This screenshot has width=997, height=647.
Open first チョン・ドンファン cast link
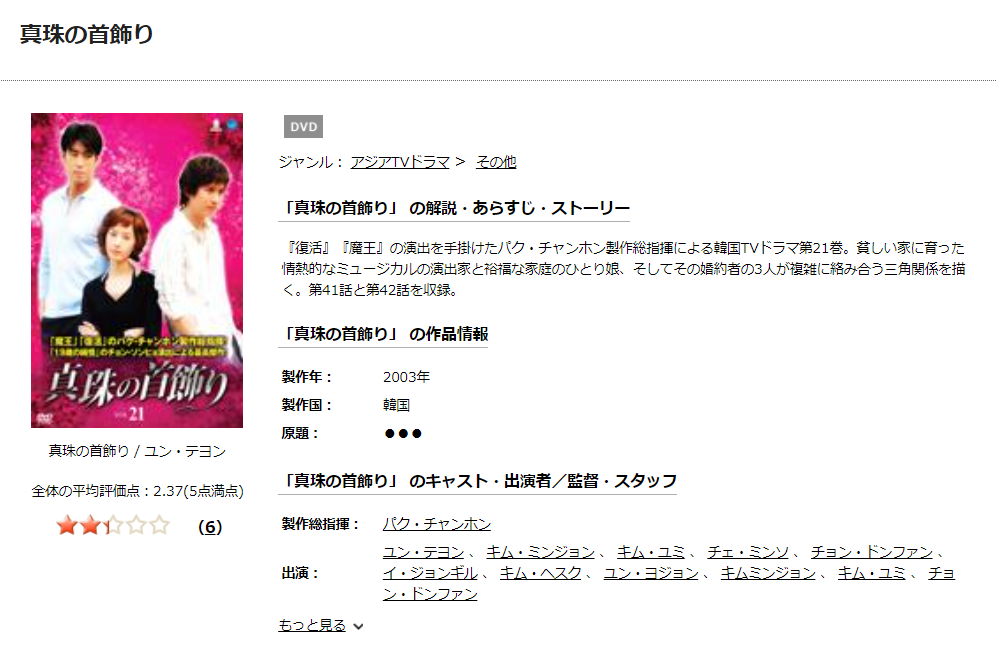point(872,552)
